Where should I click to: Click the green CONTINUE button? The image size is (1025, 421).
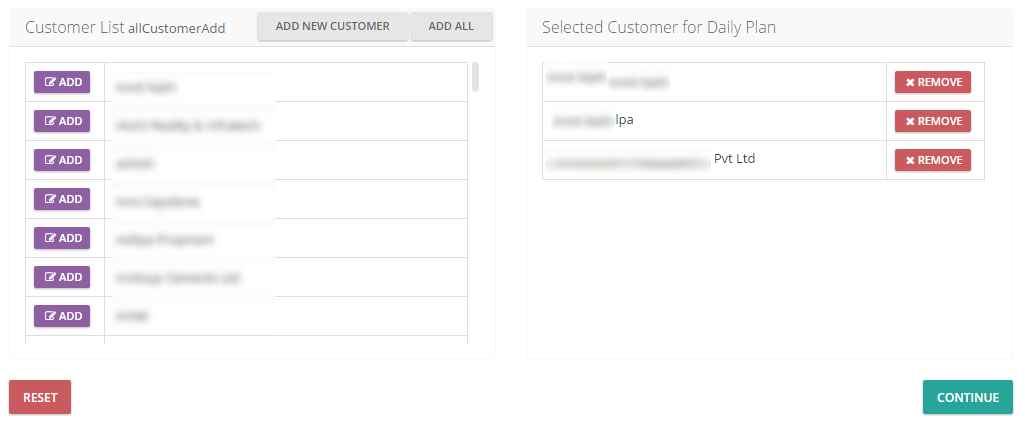967,397
